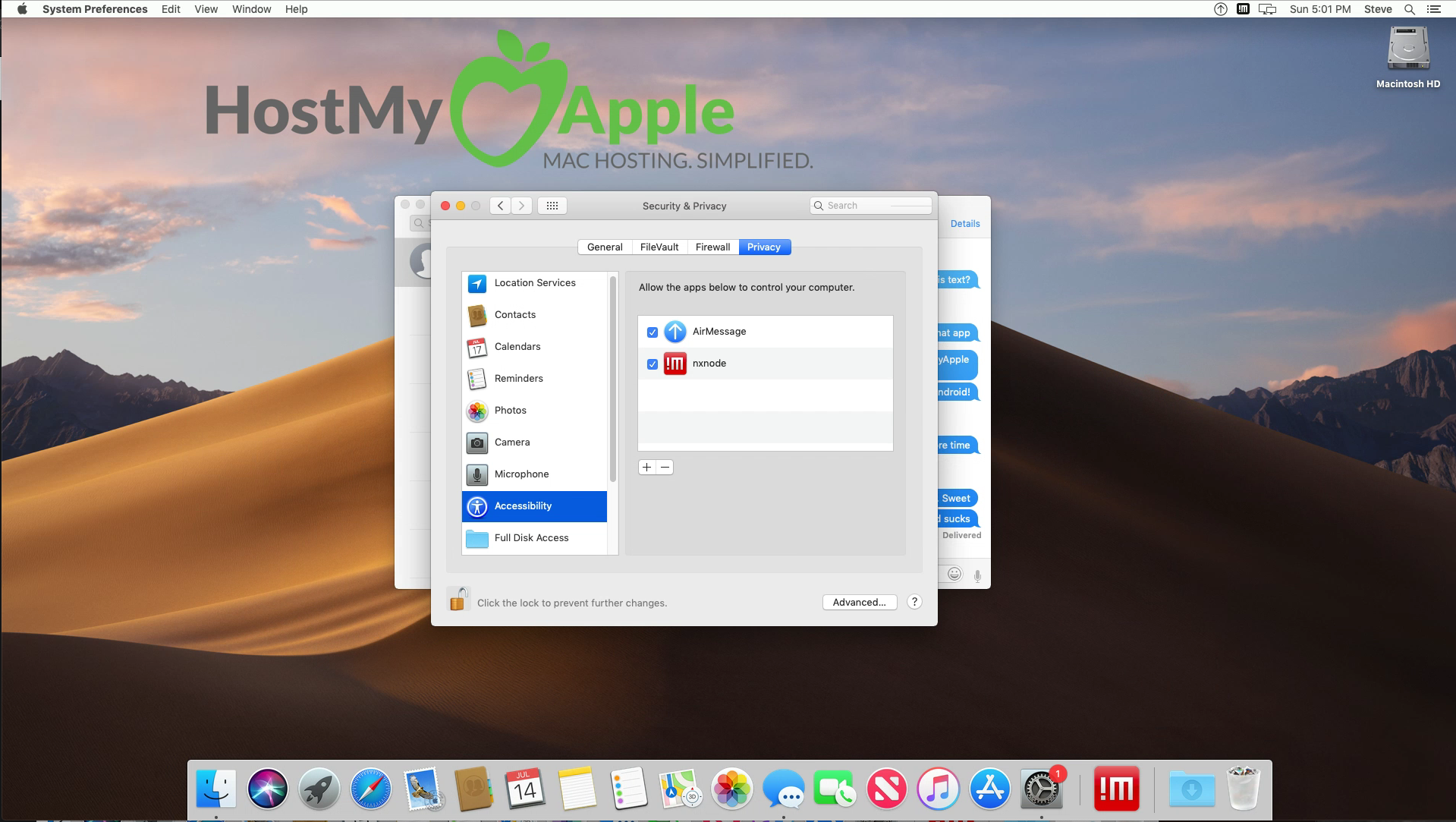Image resolution: width=1456 pixels, height=822 pixels.
Task: Open Spotlight search in menu bar
Action: click(1410, 9)
